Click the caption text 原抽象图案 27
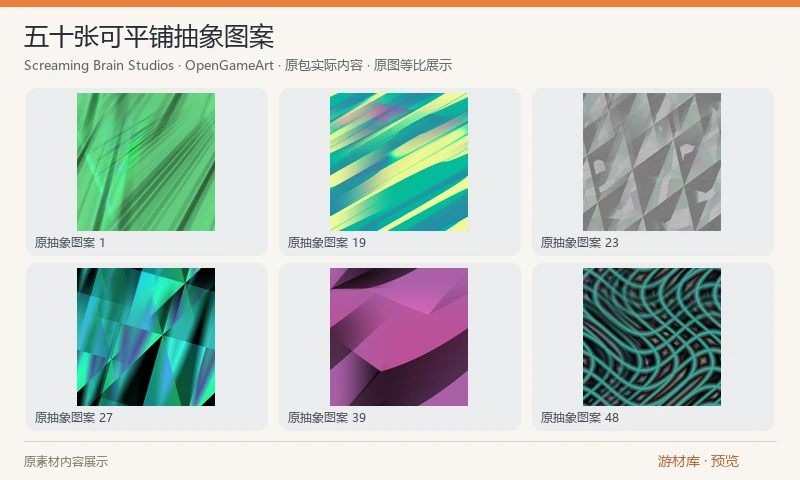The width and height of the screenshot is (800, 480). [x=73, y=418]
